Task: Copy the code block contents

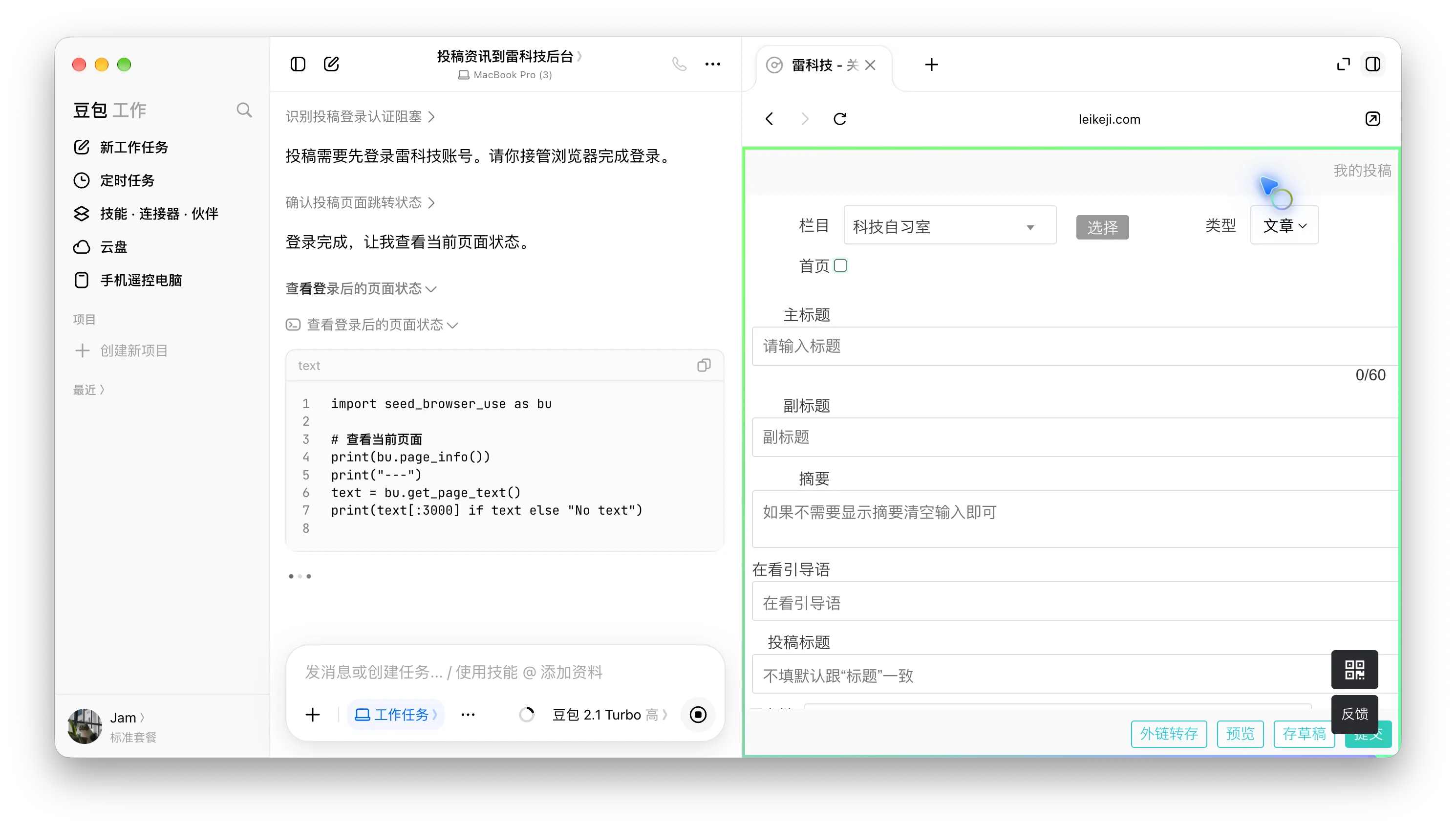Action: click(704, 365)
